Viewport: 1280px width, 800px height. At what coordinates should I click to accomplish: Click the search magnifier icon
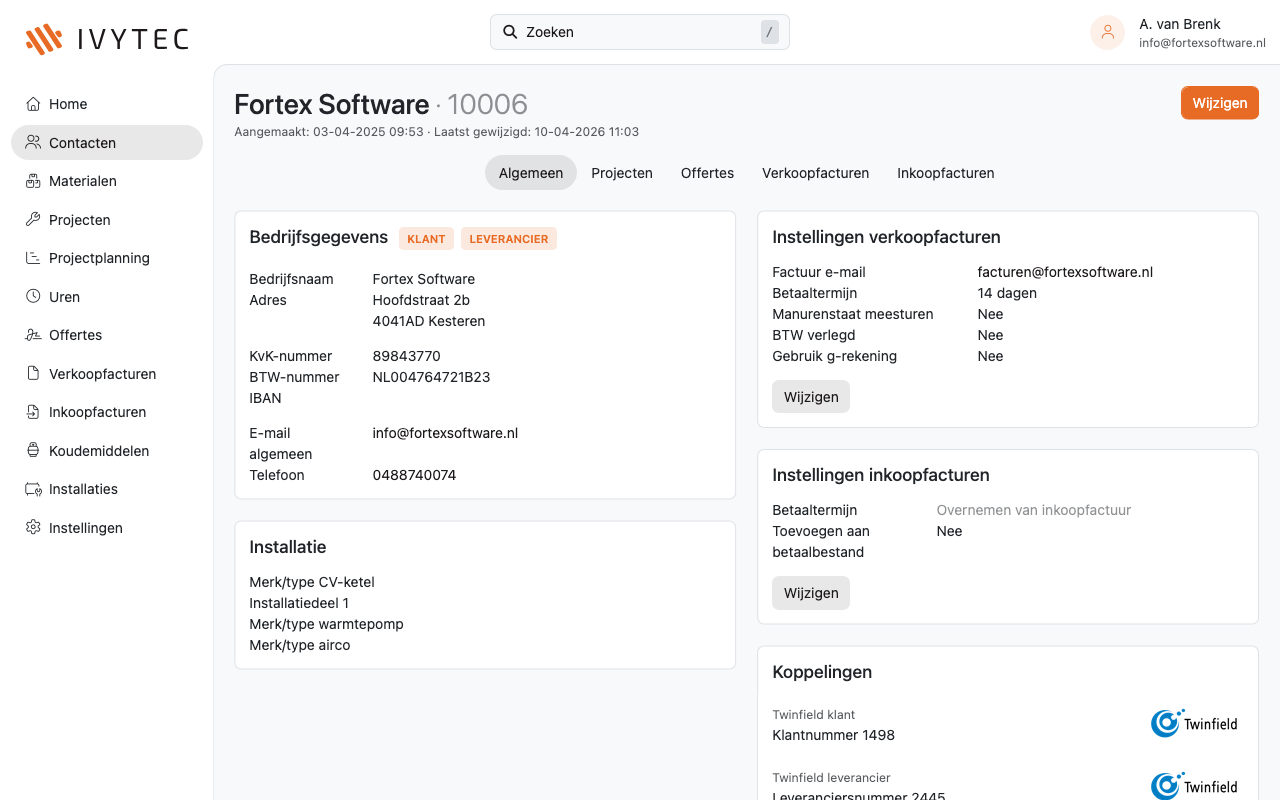pyautogui.click(x=511, y=31)
